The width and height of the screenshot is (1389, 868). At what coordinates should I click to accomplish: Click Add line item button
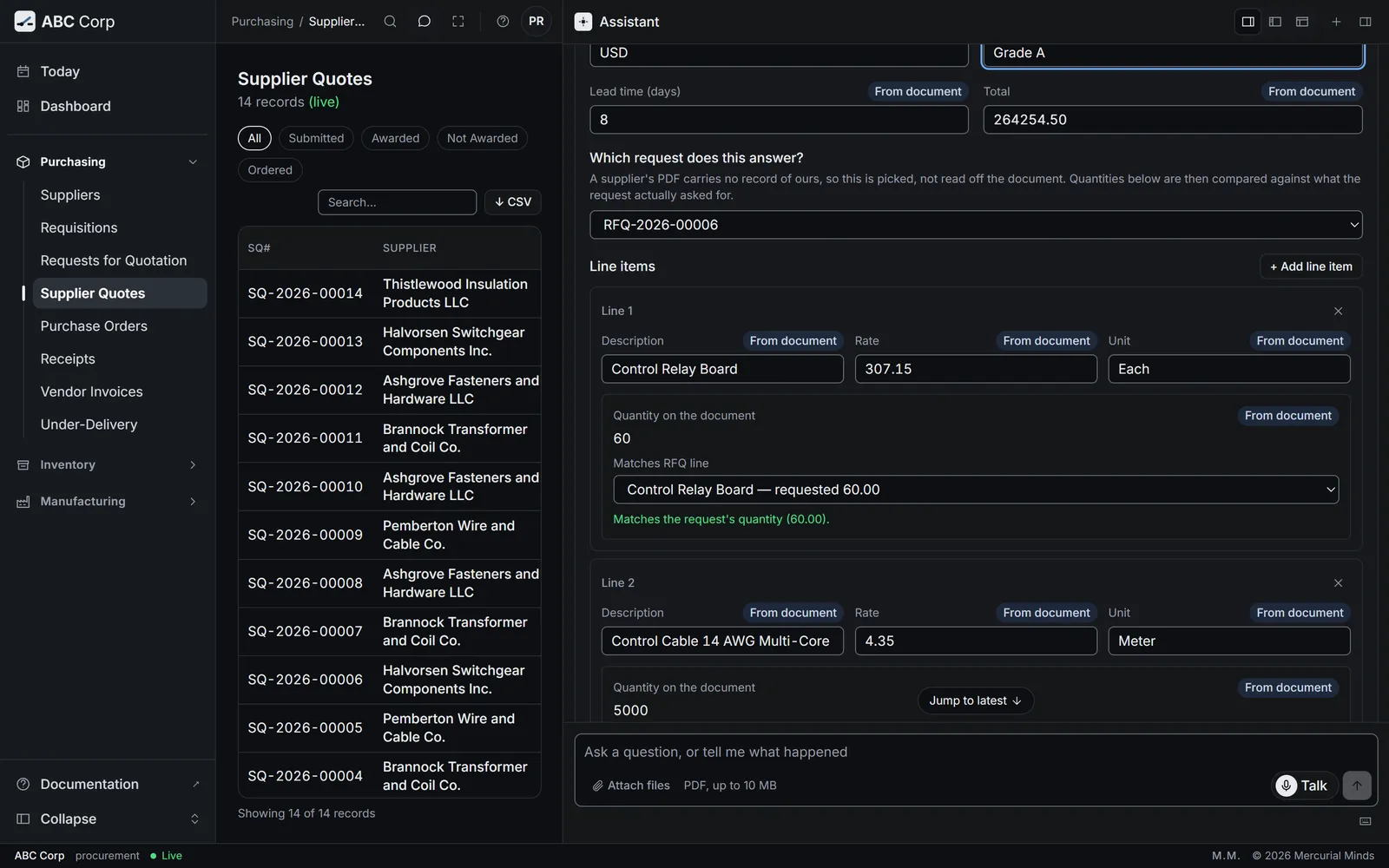pyautogui.click(x=1311, y=266)
